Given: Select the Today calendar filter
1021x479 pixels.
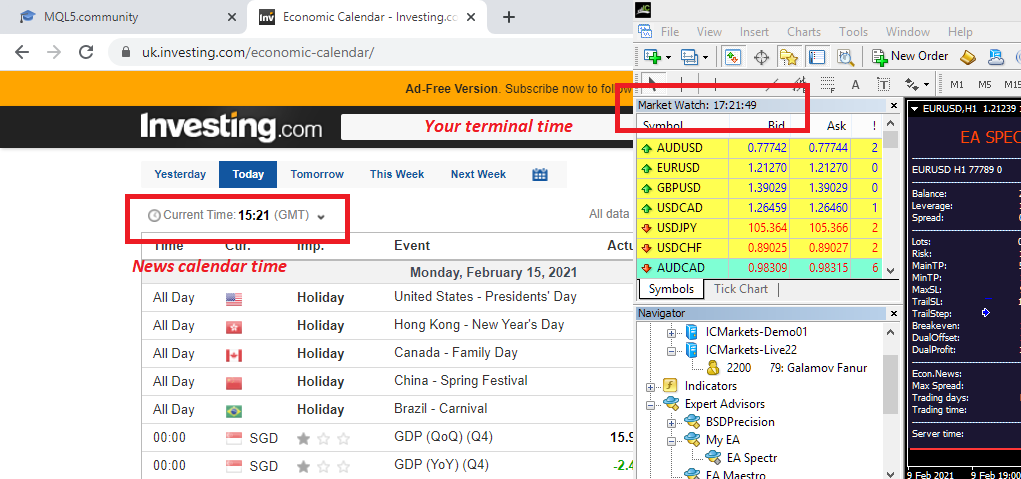Looking at the screenshot, I should tap(248, 174).
